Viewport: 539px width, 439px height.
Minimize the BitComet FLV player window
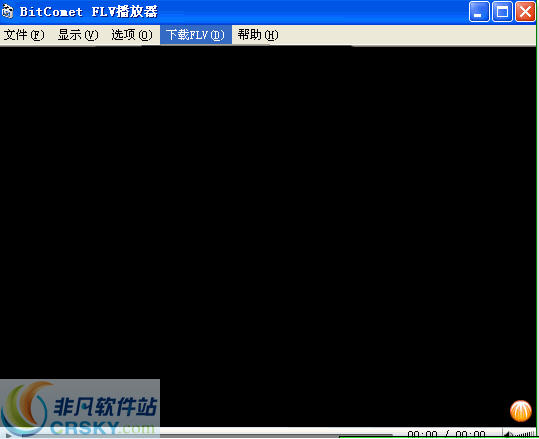click(x=479, y=12)
